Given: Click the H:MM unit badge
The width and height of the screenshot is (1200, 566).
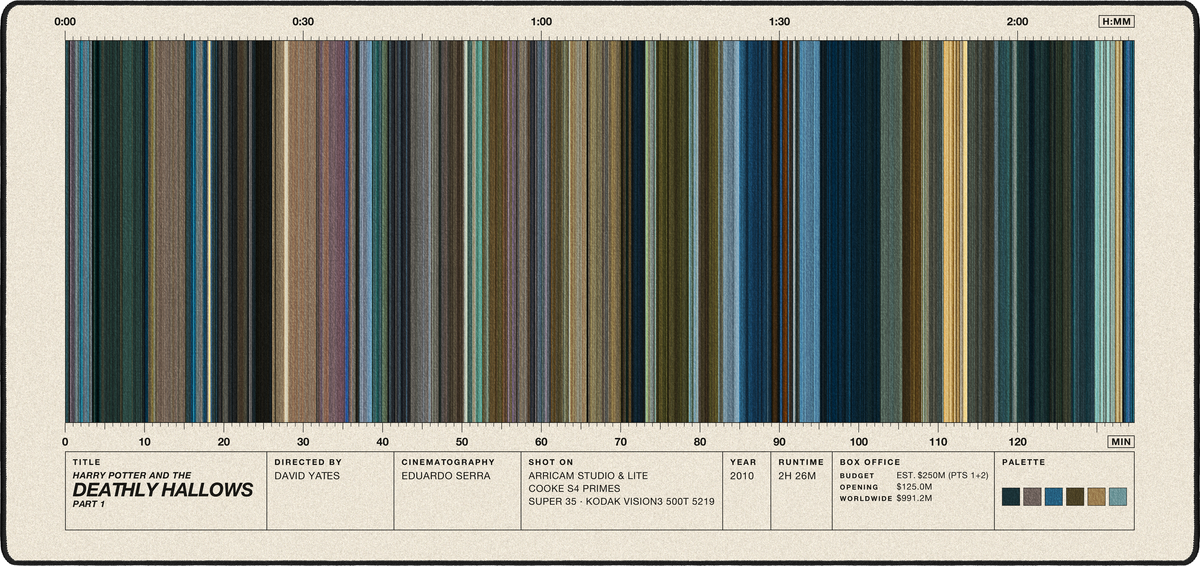Looking at the screenshot, I should tap(1116, 21).
